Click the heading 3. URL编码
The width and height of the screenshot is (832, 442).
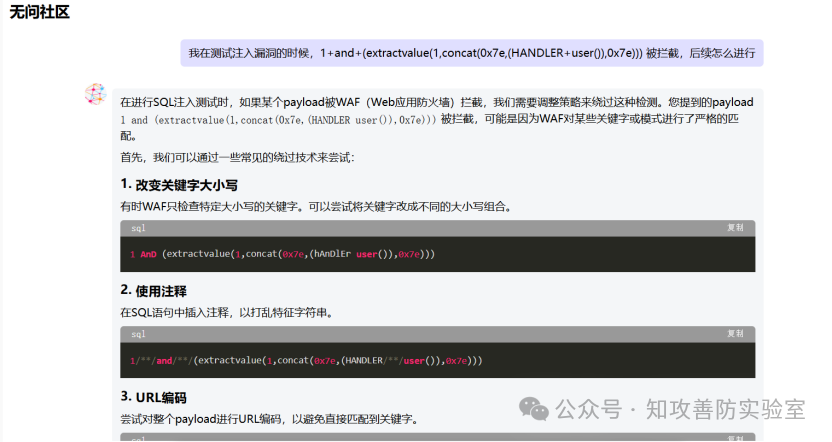(153, 397)
